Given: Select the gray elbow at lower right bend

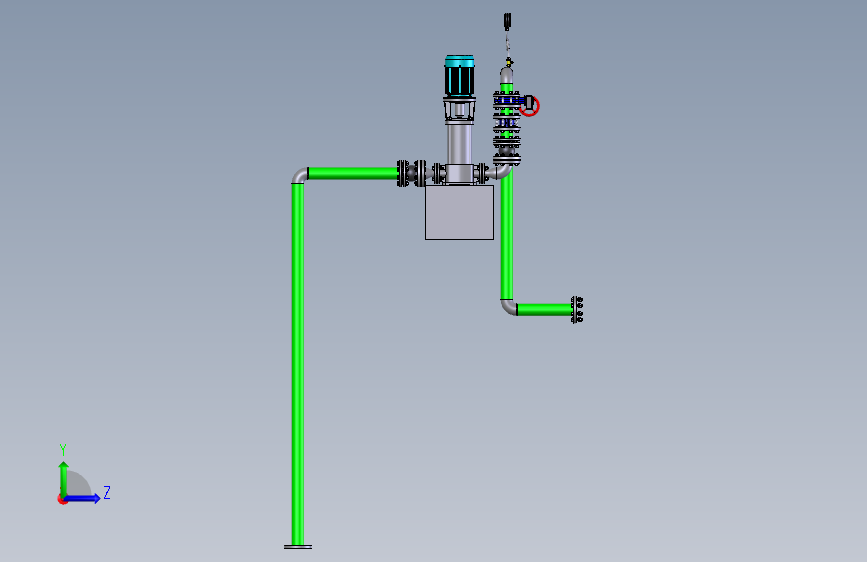Looking at the screenshot, I should [509, 307].
